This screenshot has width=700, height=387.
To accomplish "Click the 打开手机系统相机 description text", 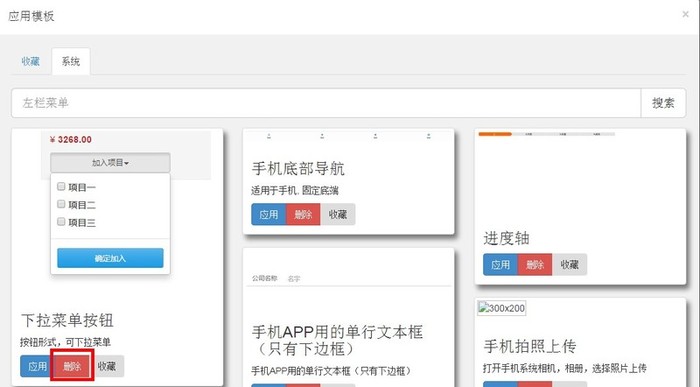I will coord(565,368).
